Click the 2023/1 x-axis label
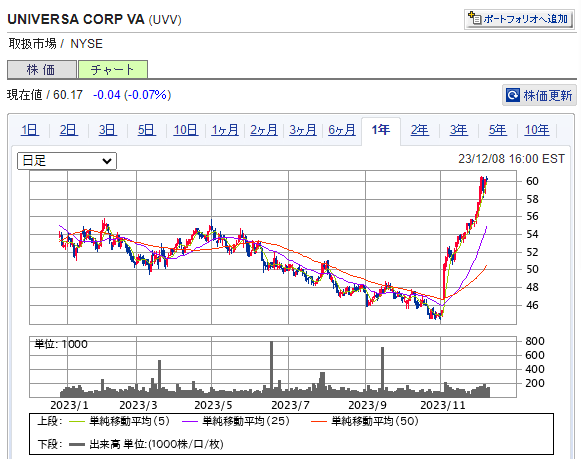 [x=69, y=405]
